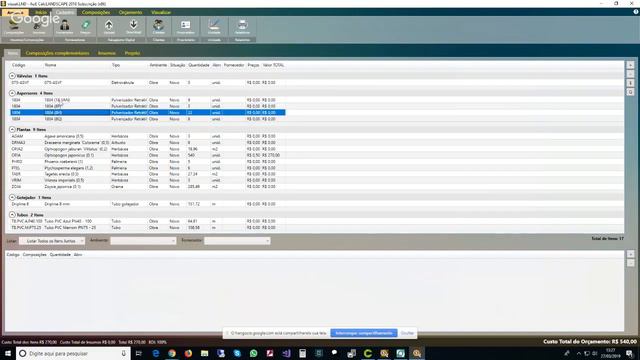The width and height of the screenshot is (640, 360).
Task: Sort by the Nome column header
Action: tap(51, 65)
